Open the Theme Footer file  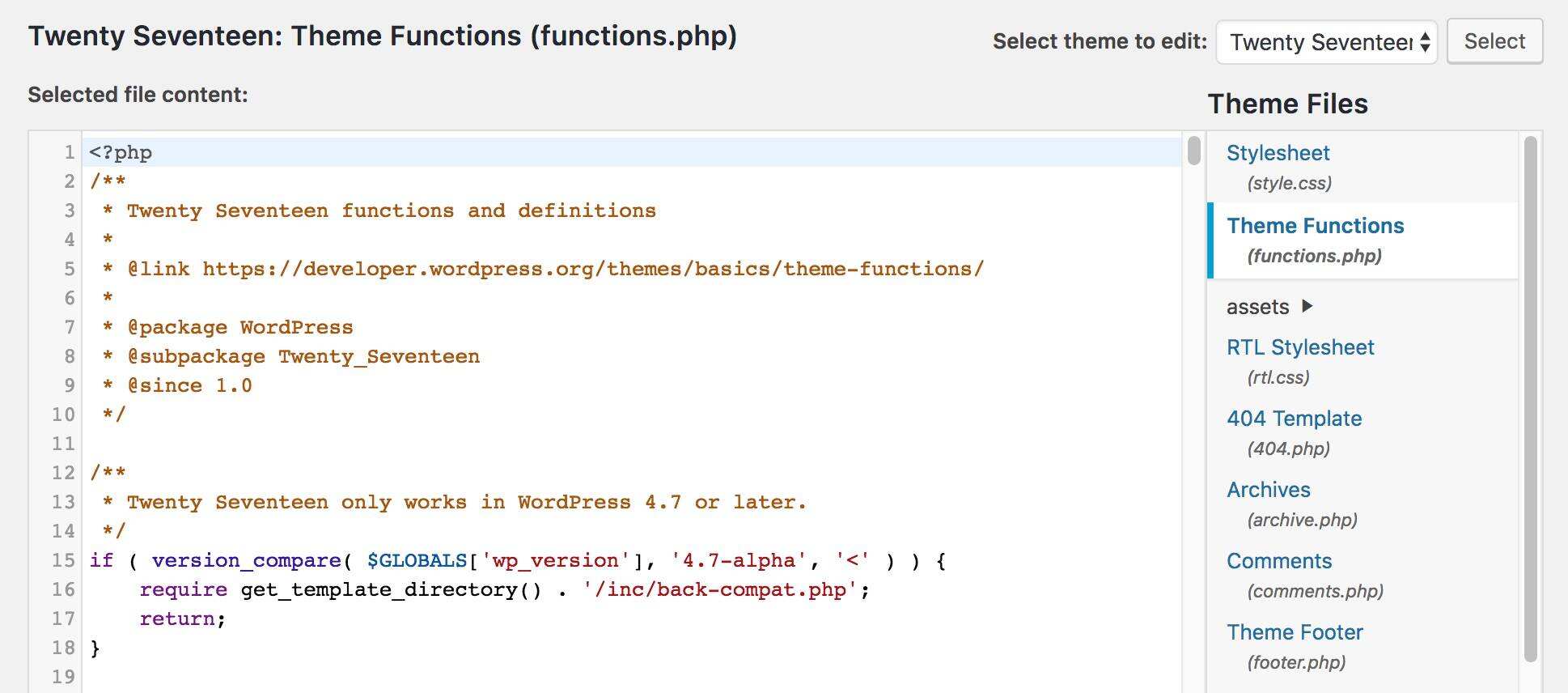1294,632
